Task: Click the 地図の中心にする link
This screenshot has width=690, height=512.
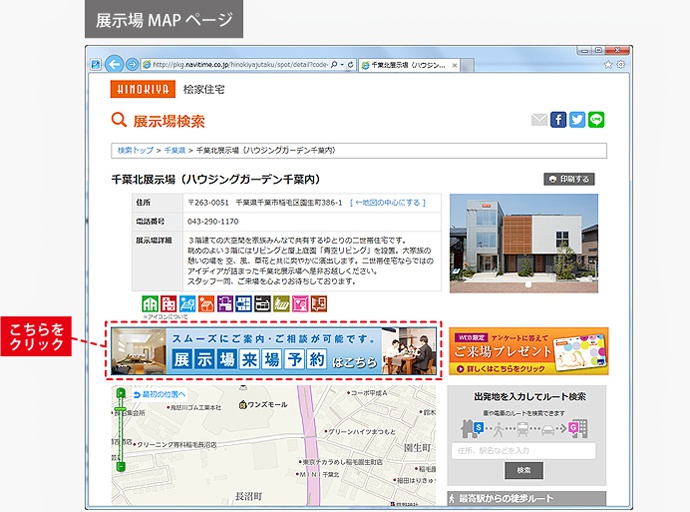Action: (x=388, y=202)
